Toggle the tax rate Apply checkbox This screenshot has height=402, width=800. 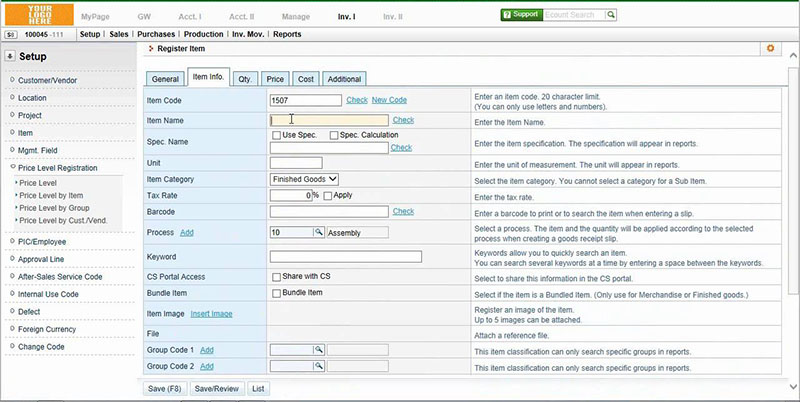(327, 195)
